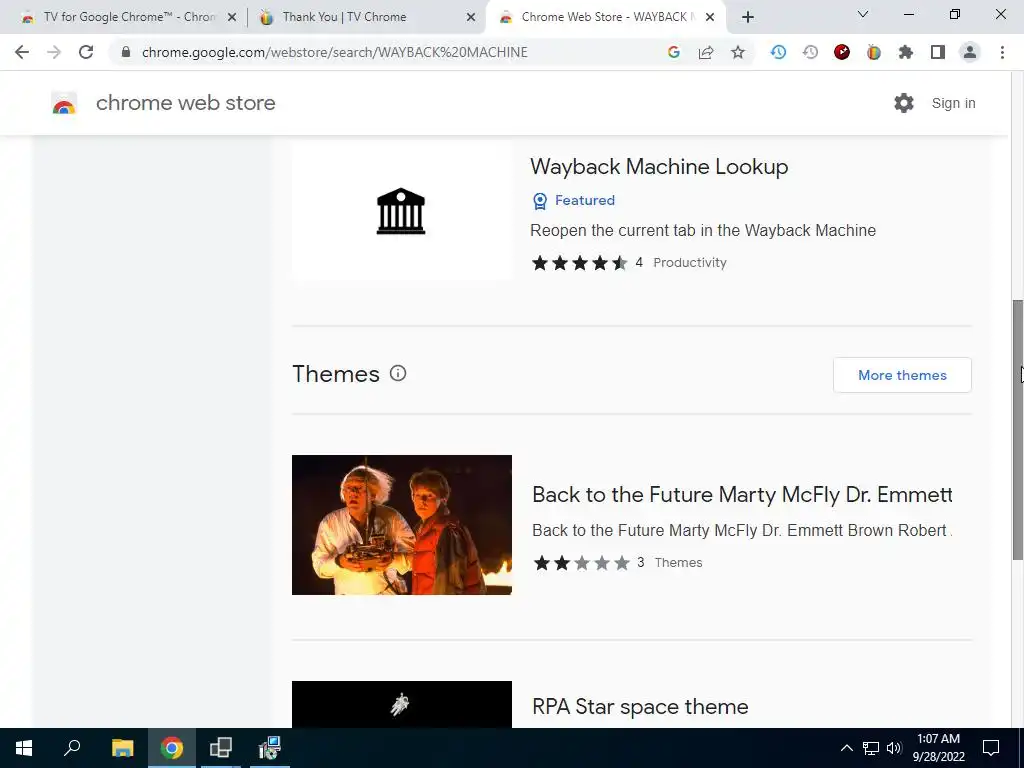Open File Explorer from the taskbar
Viewport: 1024px width, 768px height.
click(122, 748)
